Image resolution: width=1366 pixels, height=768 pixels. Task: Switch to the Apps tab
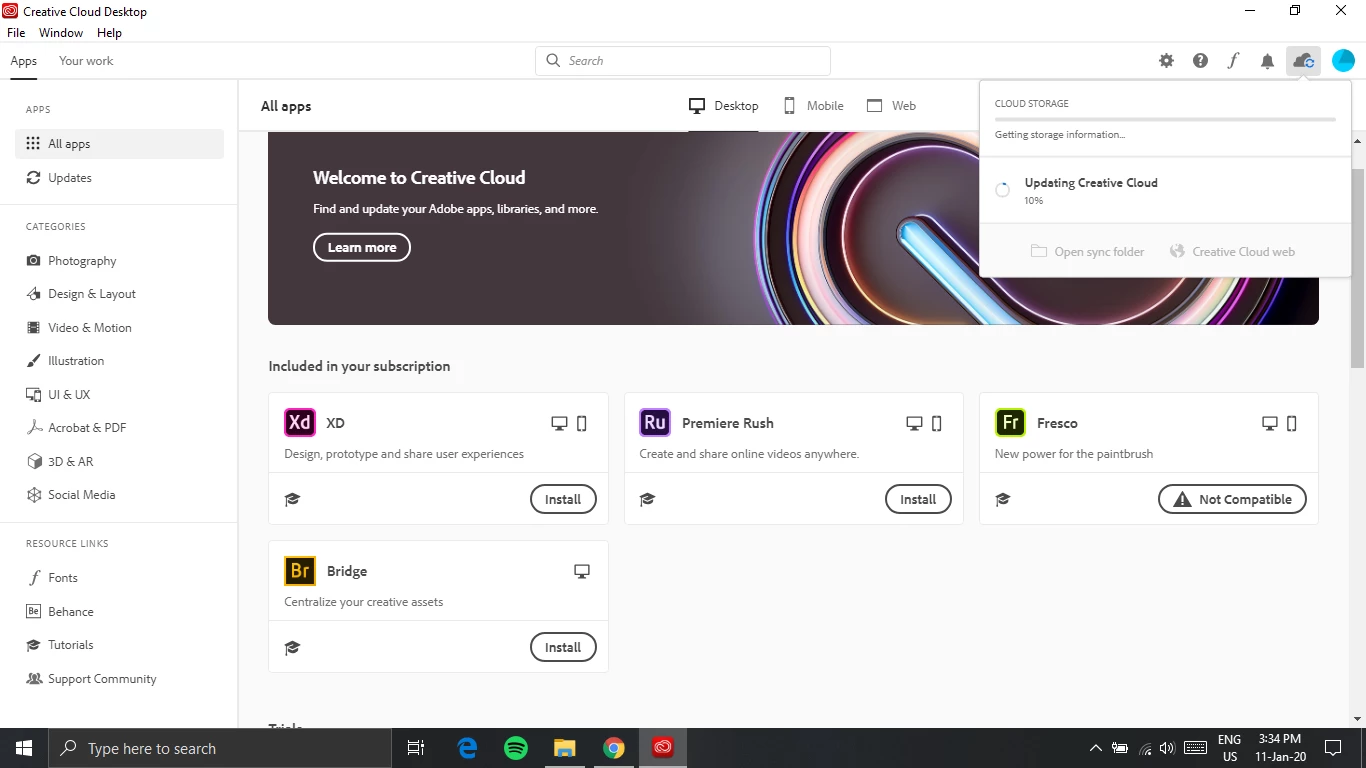click(24, 61)
